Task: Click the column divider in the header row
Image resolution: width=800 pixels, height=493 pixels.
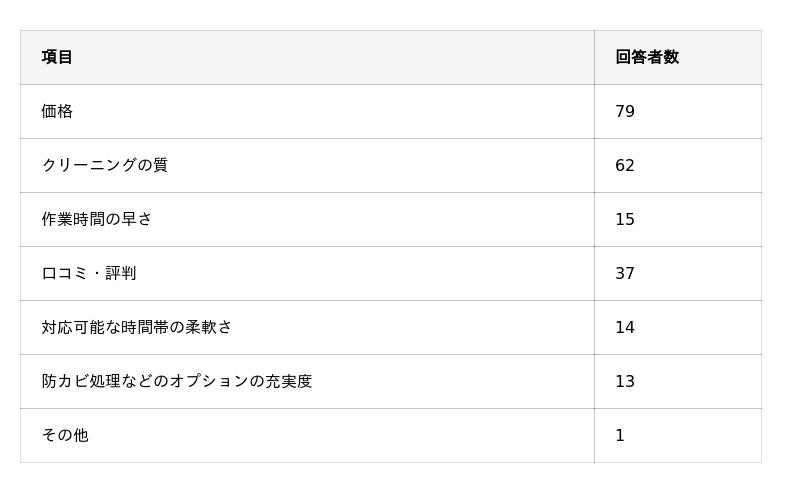Action: [594, 57]
